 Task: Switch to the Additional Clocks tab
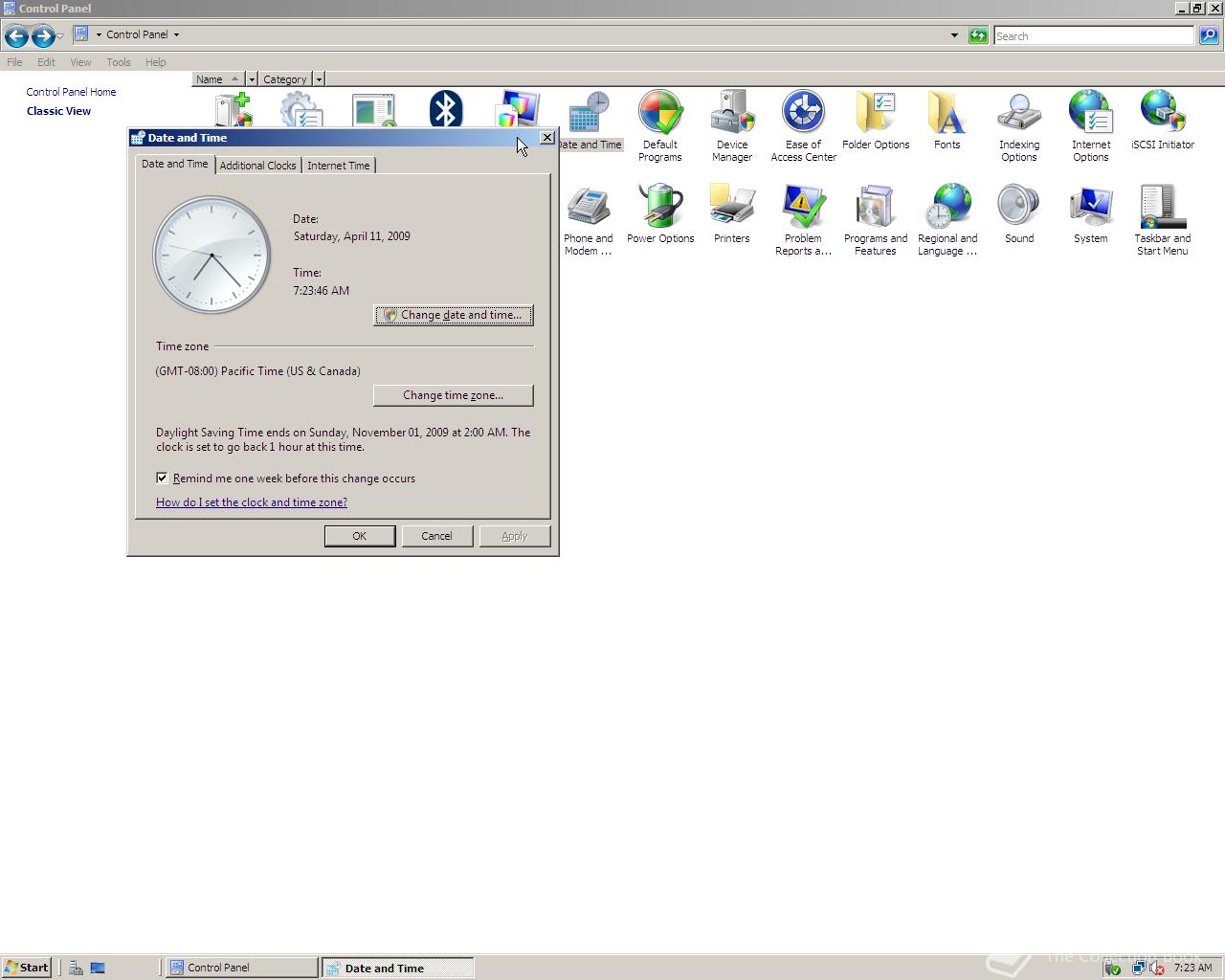point(257,166)
